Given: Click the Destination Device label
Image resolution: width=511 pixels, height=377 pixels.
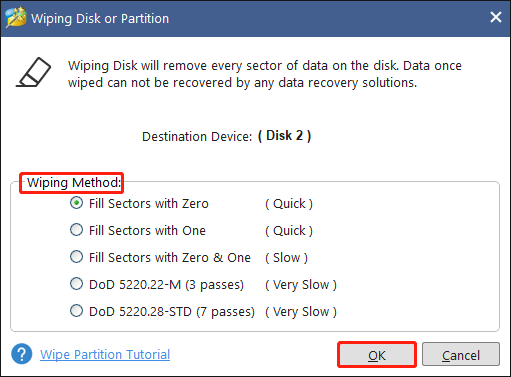Looking at the screenshot, I should pyautogui.click(x=197, y=137).
